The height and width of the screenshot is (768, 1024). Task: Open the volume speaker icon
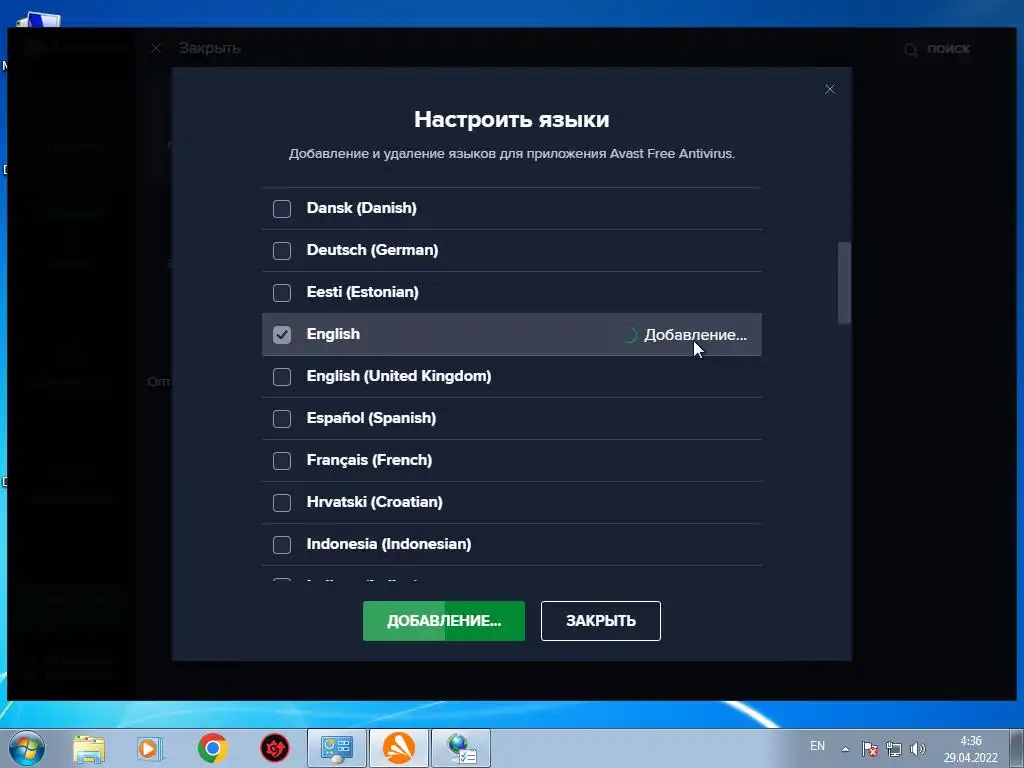(918, 749)
